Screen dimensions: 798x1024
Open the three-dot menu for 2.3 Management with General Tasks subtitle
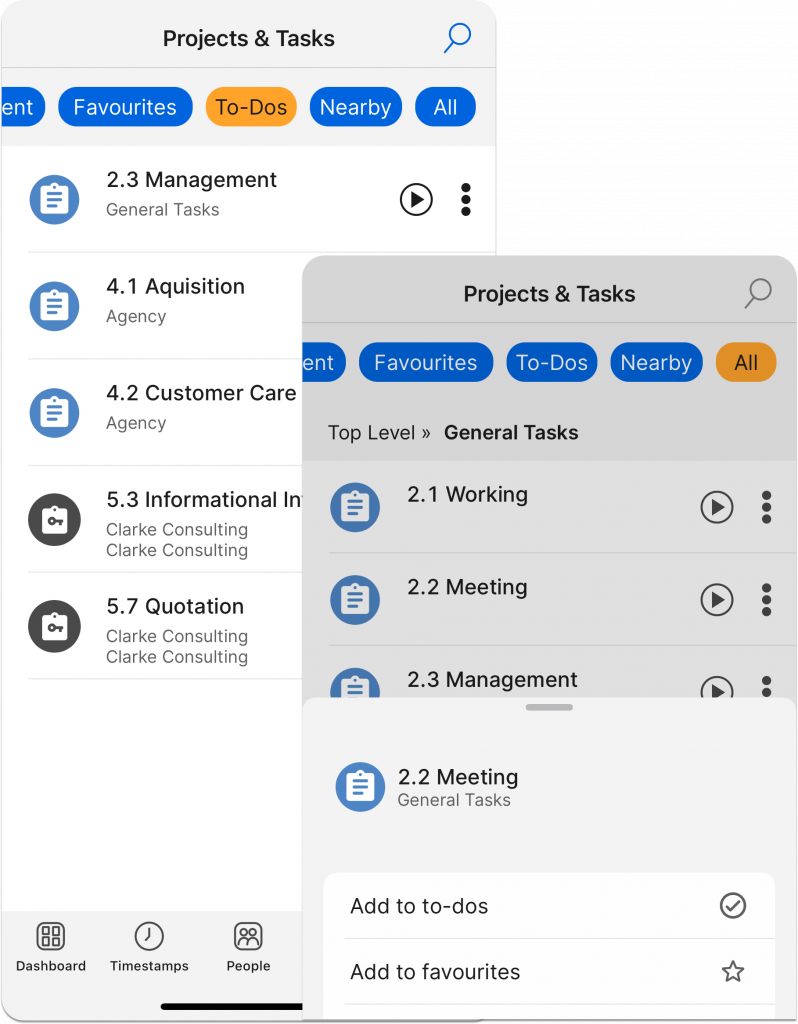pyautogui.click(x=466, y=199)
